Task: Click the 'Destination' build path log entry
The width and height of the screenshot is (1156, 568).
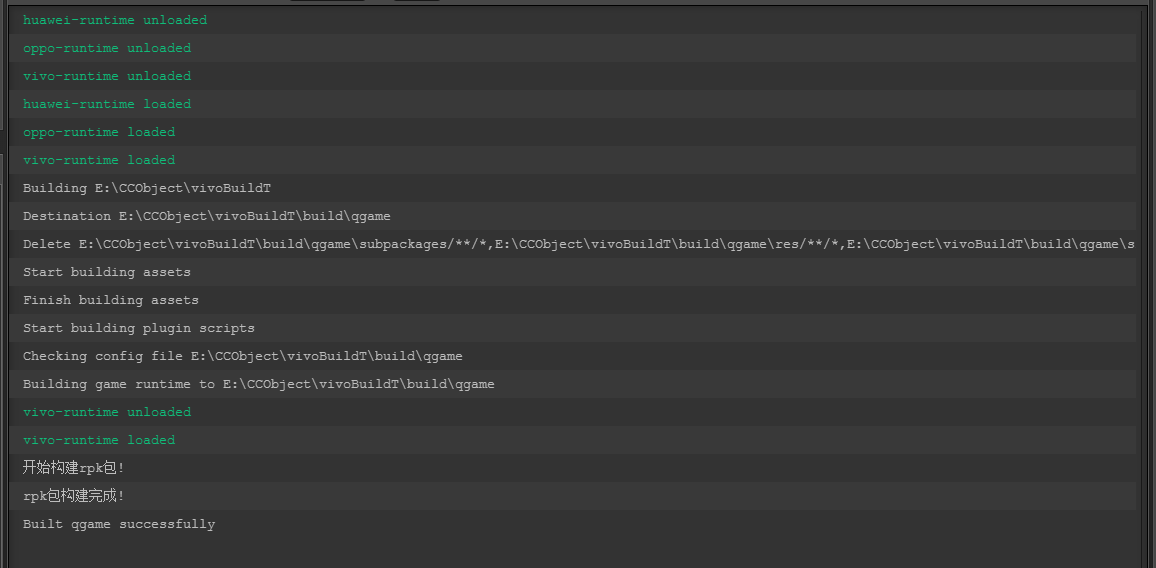Action: tap(207, 216)
